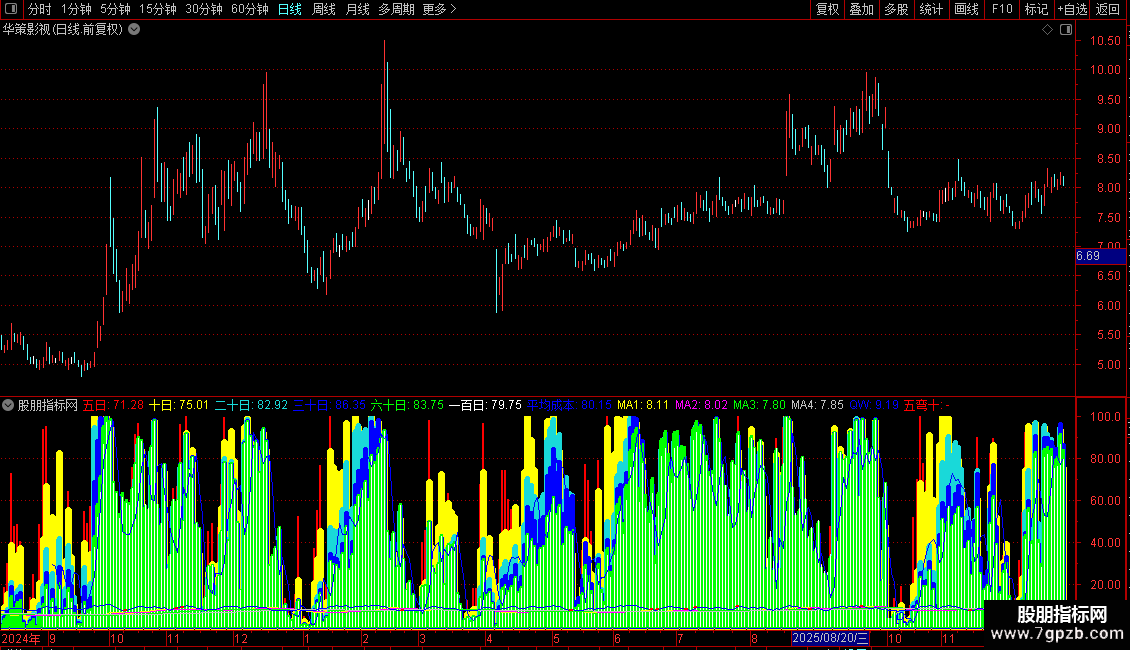The image size is (1130, 650).
Task: Expand the 华策影视 chart title dropdown
Action: coord(134,30)
